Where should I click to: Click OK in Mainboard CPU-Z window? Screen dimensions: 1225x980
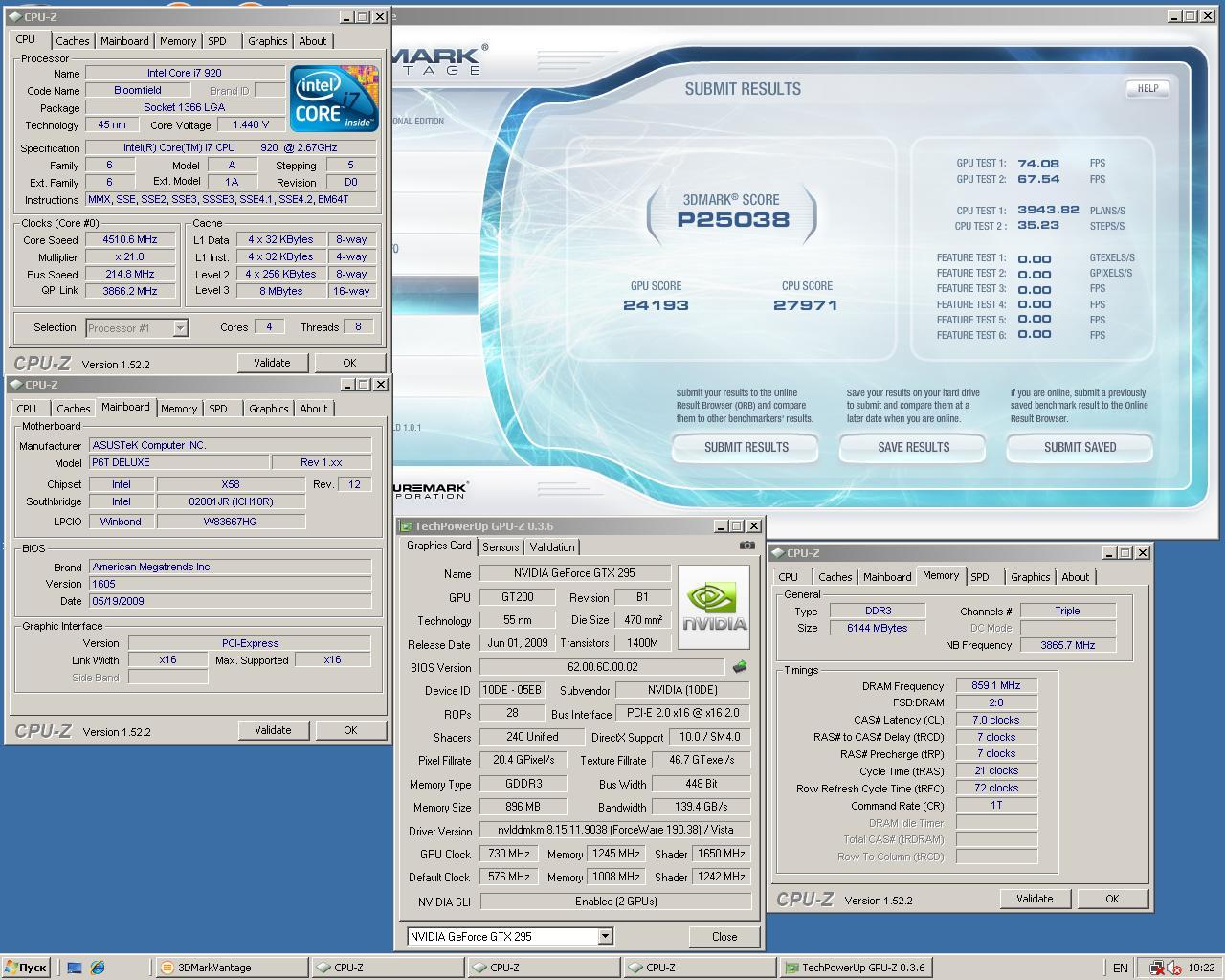pos(350,730)
